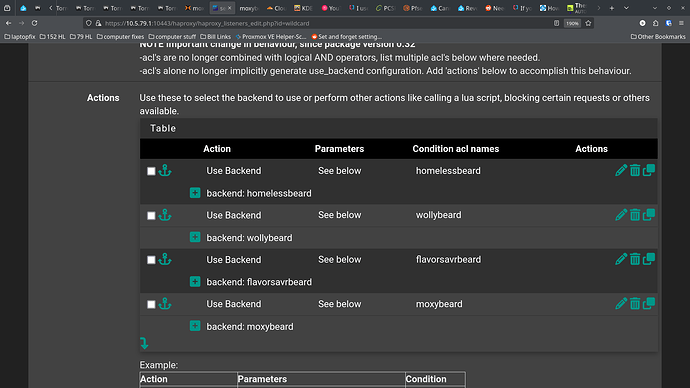Viewport: 690px width, 388px height.
Task: Click the anchor icon on the flavorsavrbeard row
Action: tap(165, 259)
